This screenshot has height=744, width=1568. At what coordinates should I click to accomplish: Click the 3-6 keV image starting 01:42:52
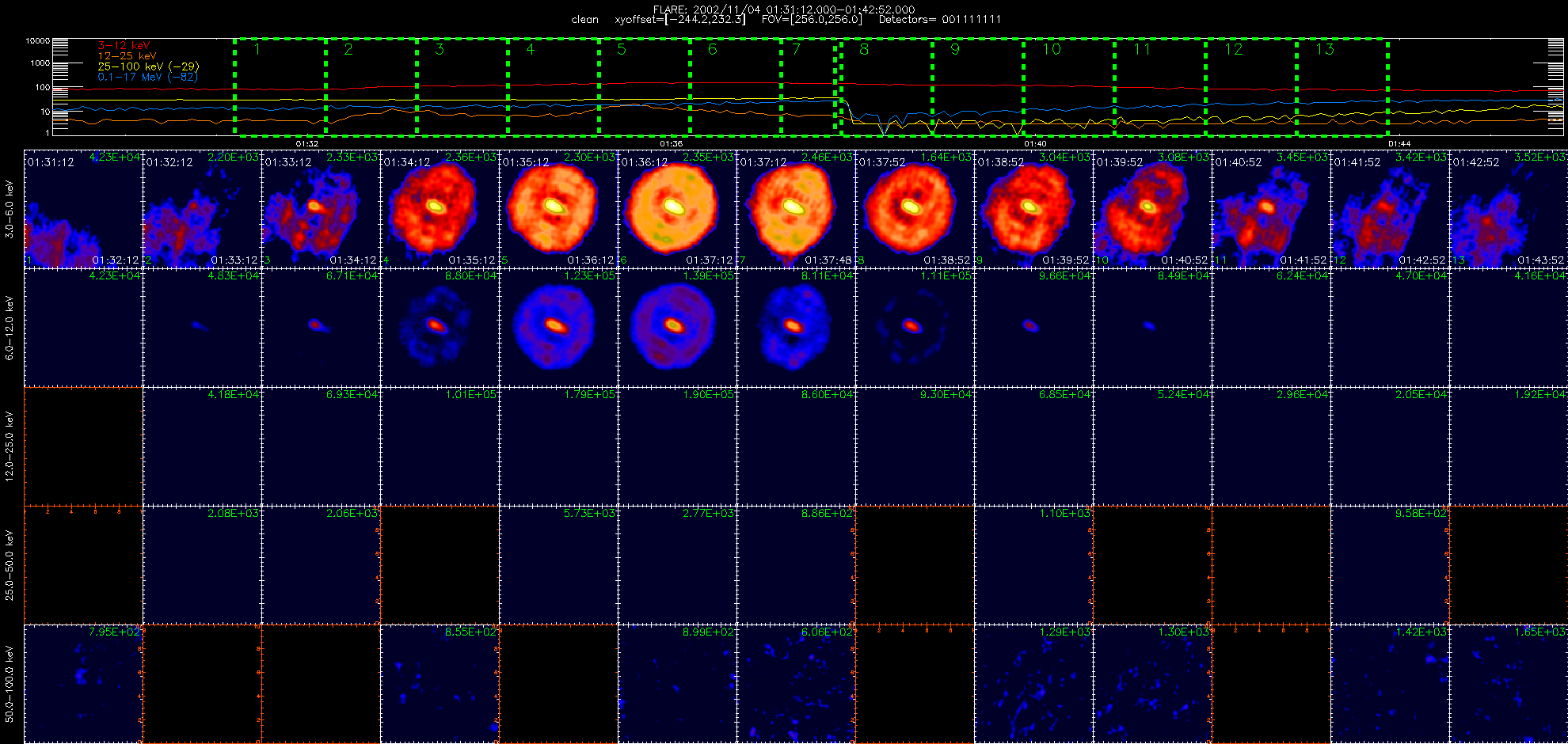click(x=1509, y=209)
